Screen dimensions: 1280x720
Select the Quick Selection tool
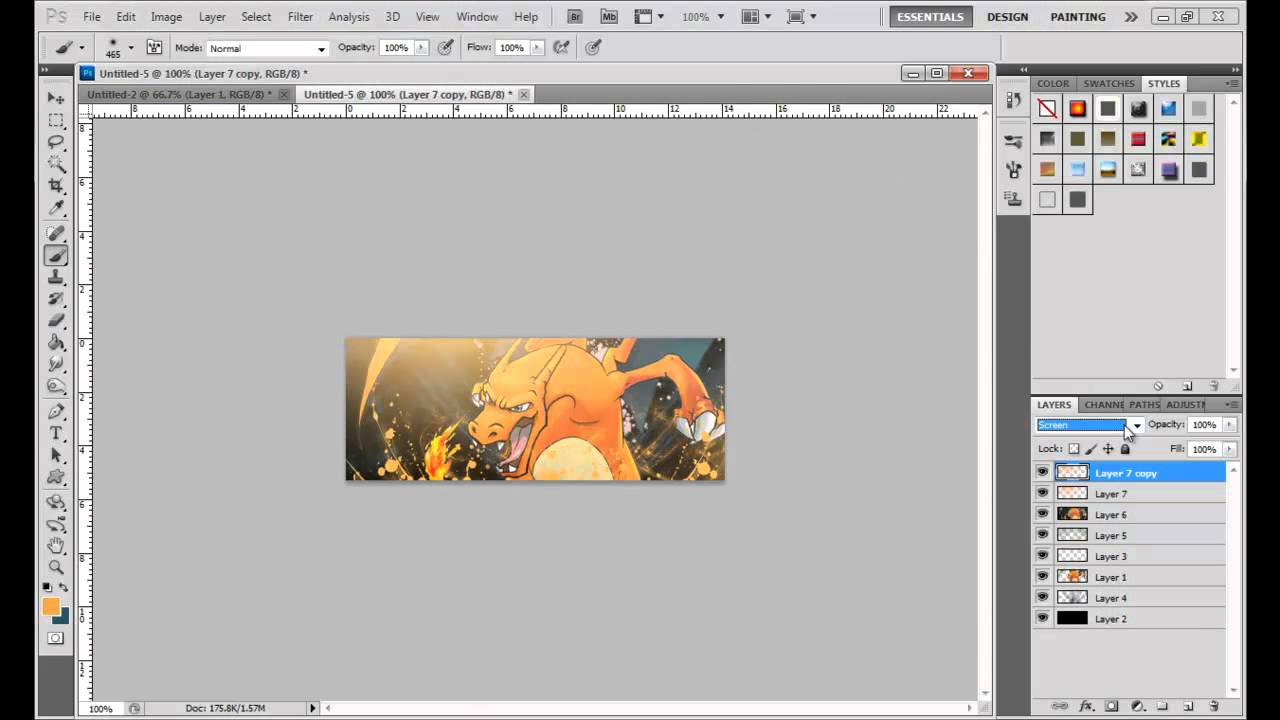point(56,164)
